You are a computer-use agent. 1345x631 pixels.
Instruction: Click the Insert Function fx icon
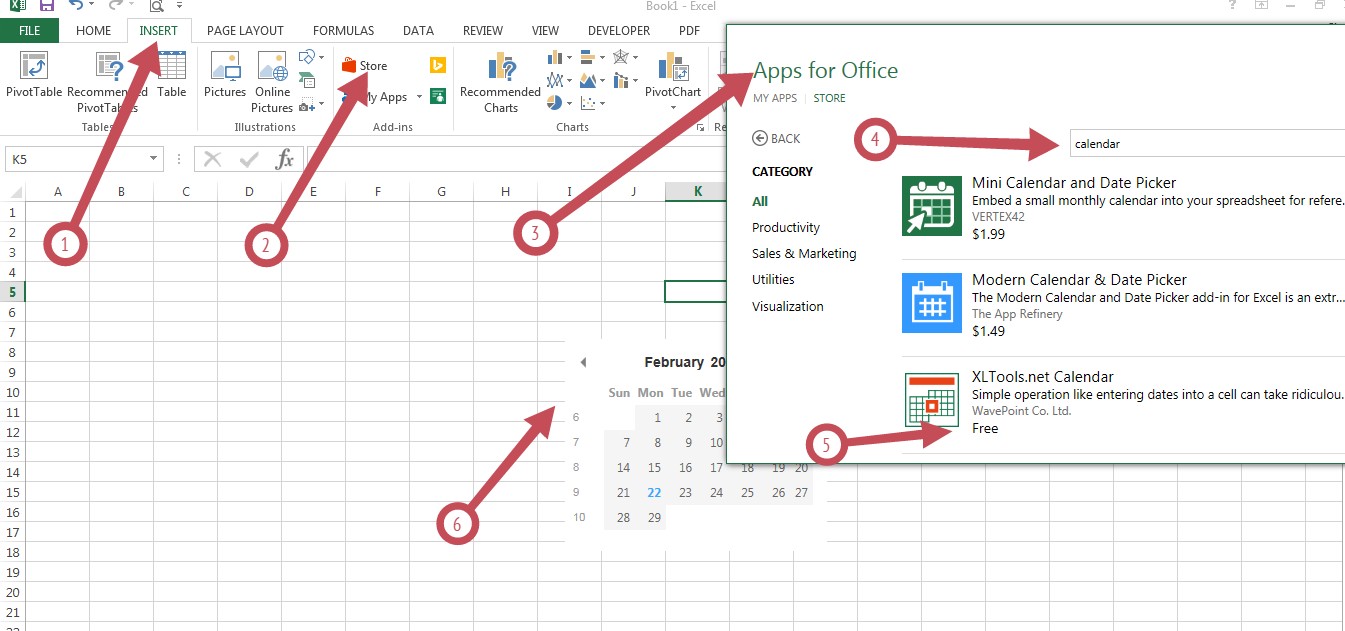[285, 159]
